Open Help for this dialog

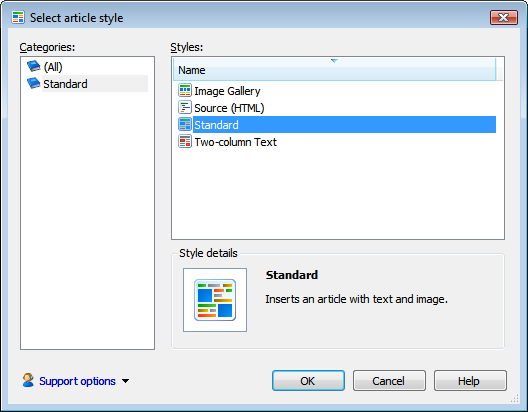click(x=470, y=381)
